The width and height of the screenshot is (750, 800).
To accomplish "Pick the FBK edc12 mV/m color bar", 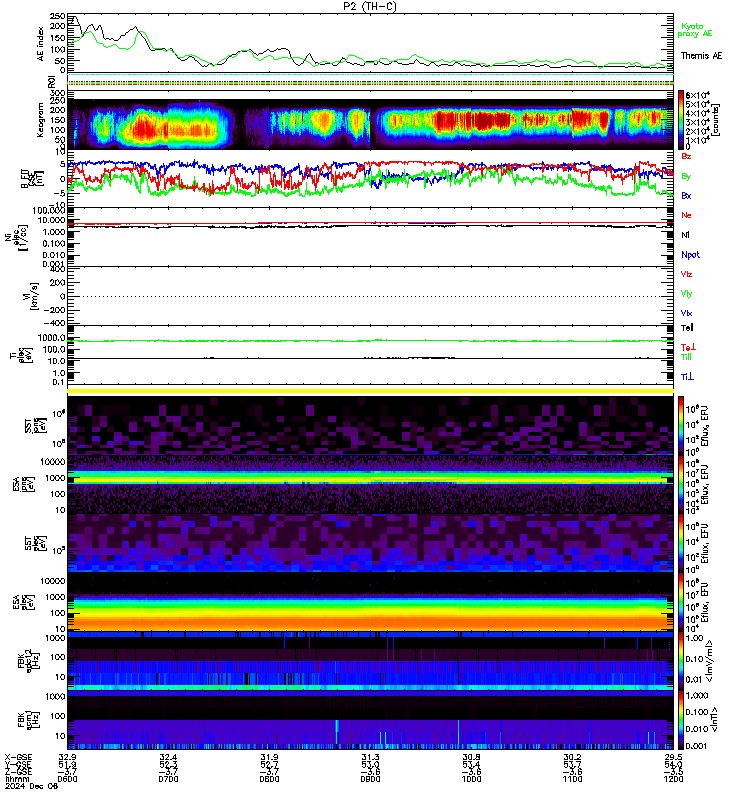I will [681, 660].
